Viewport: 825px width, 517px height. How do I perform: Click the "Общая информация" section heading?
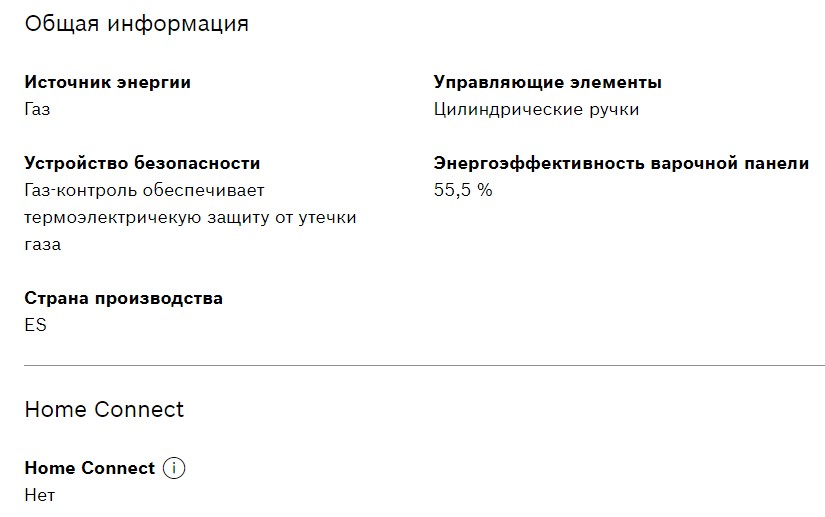(x=136, y=24)
